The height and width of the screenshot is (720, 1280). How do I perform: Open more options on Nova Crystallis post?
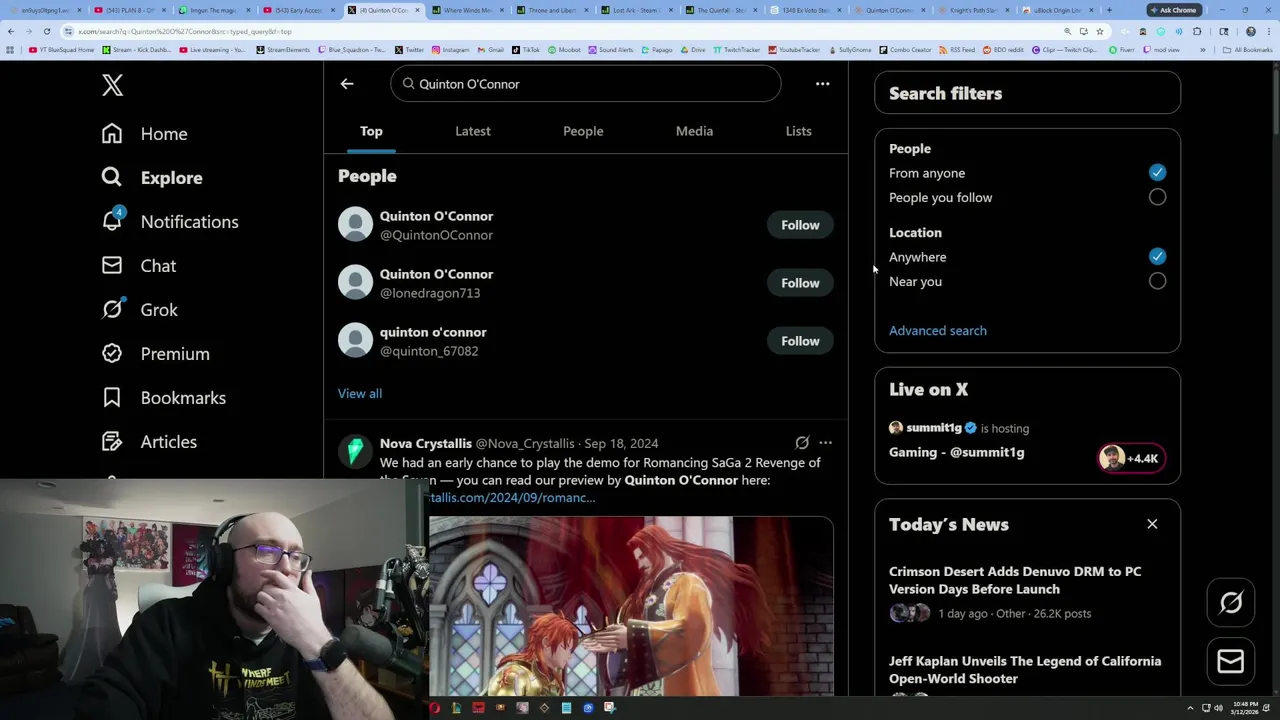tap(825, 443)
